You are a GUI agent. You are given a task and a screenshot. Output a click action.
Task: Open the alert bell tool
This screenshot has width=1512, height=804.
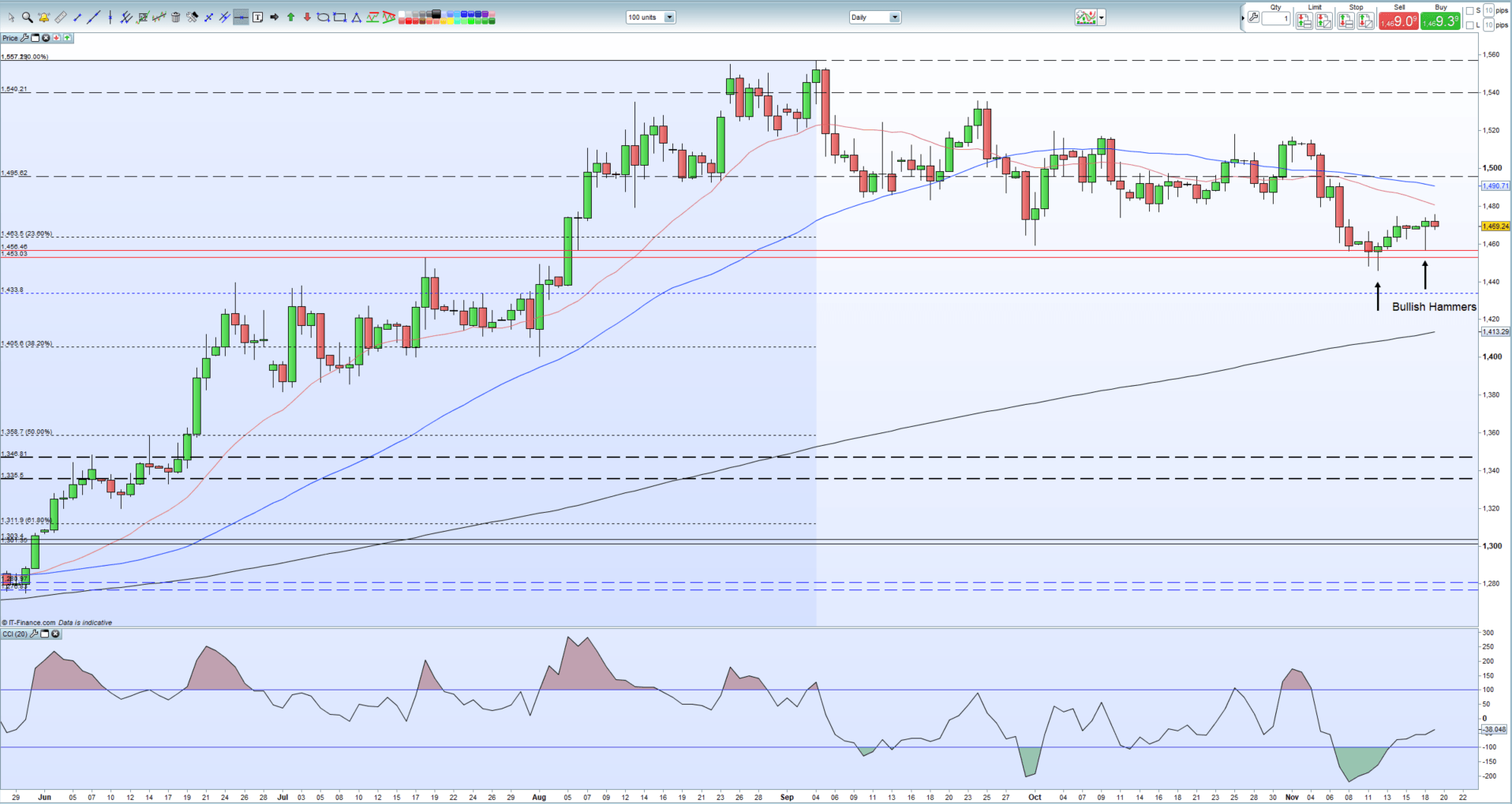point(44,17)
